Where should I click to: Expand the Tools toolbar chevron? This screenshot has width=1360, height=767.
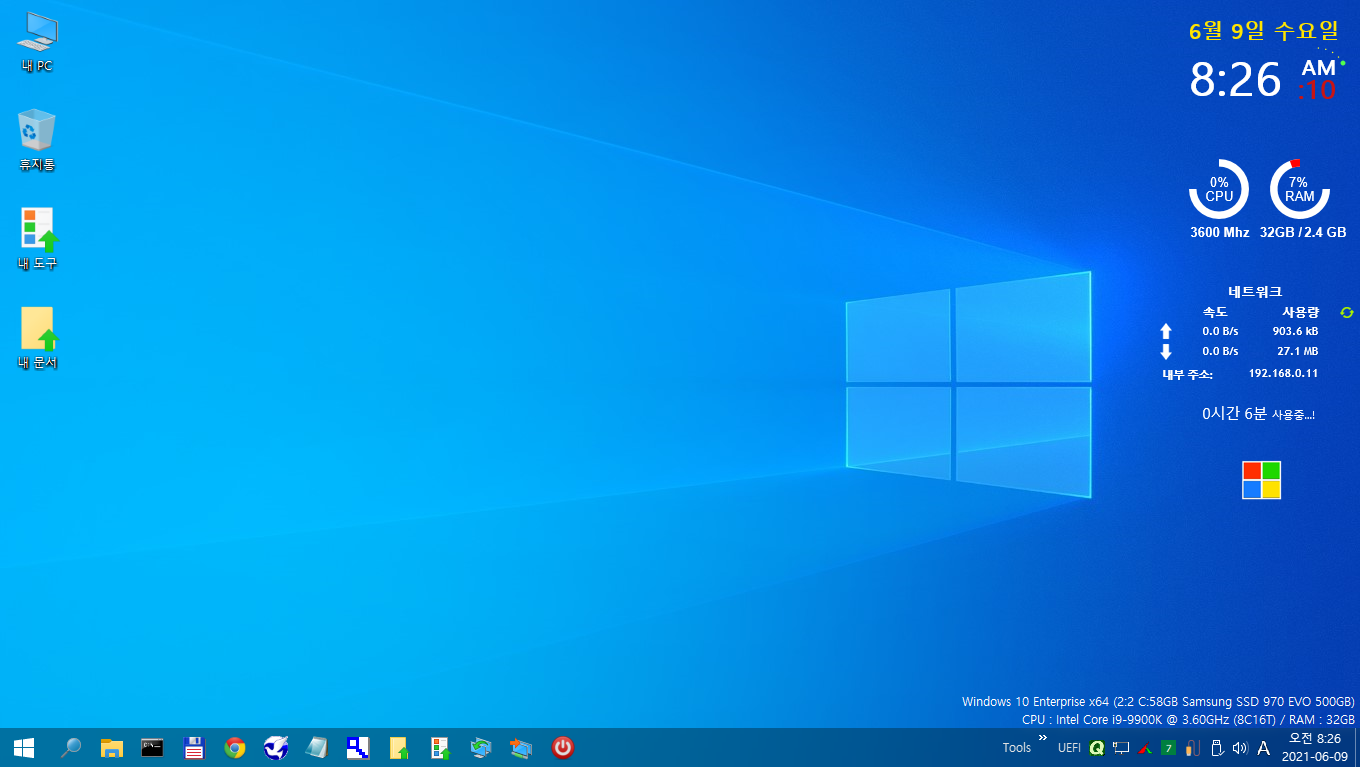(x=1043, y=738)
